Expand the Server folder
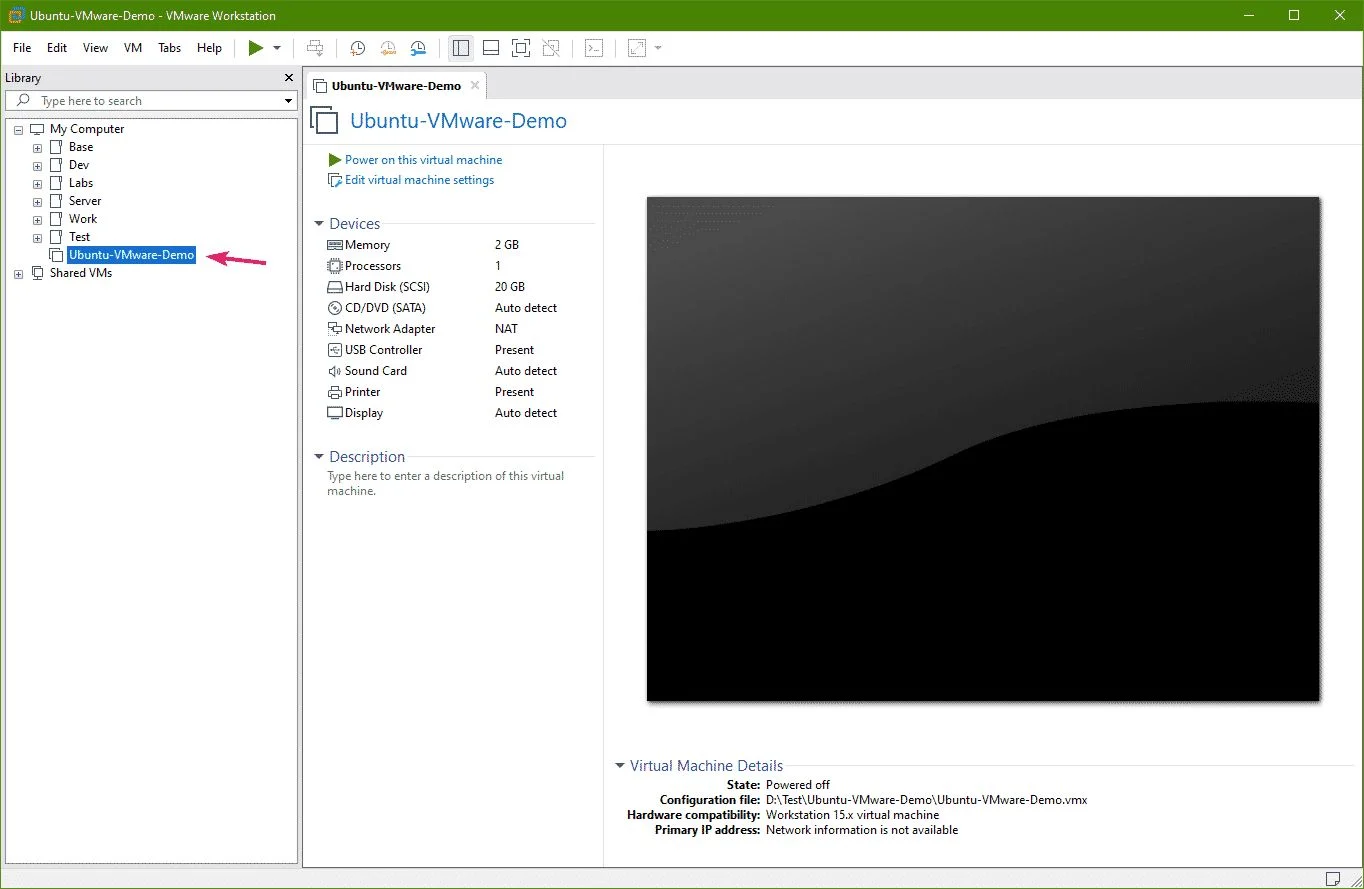 click(x=38, y=201)
